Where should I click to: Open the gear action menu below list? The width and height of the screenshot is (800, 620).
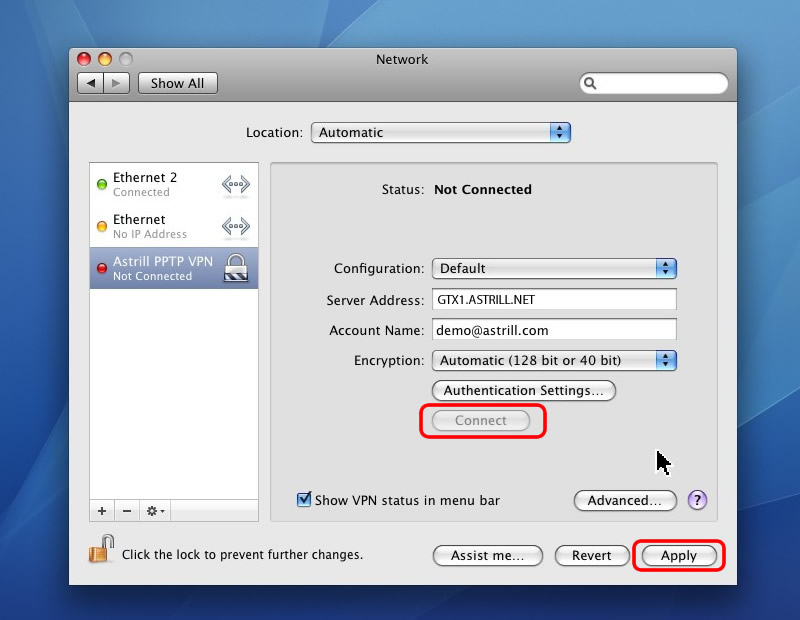[156, 511]
